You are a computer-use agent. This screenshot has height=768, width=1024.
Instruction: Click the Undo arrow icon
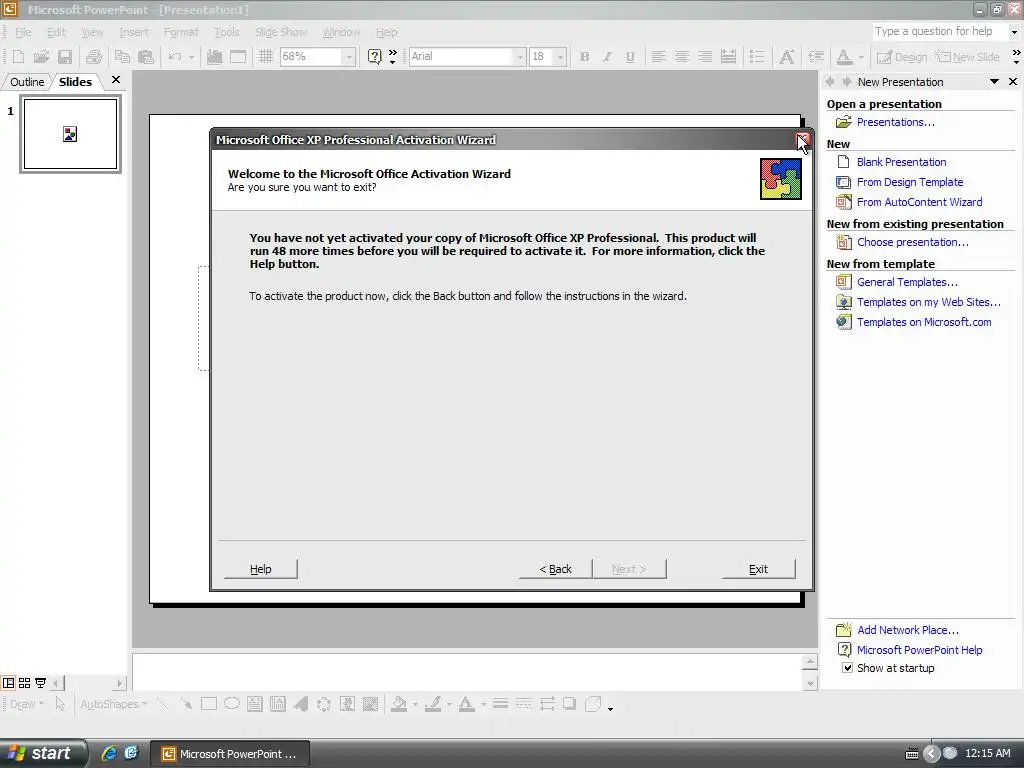pyautogui.click(x=174, y=57)
